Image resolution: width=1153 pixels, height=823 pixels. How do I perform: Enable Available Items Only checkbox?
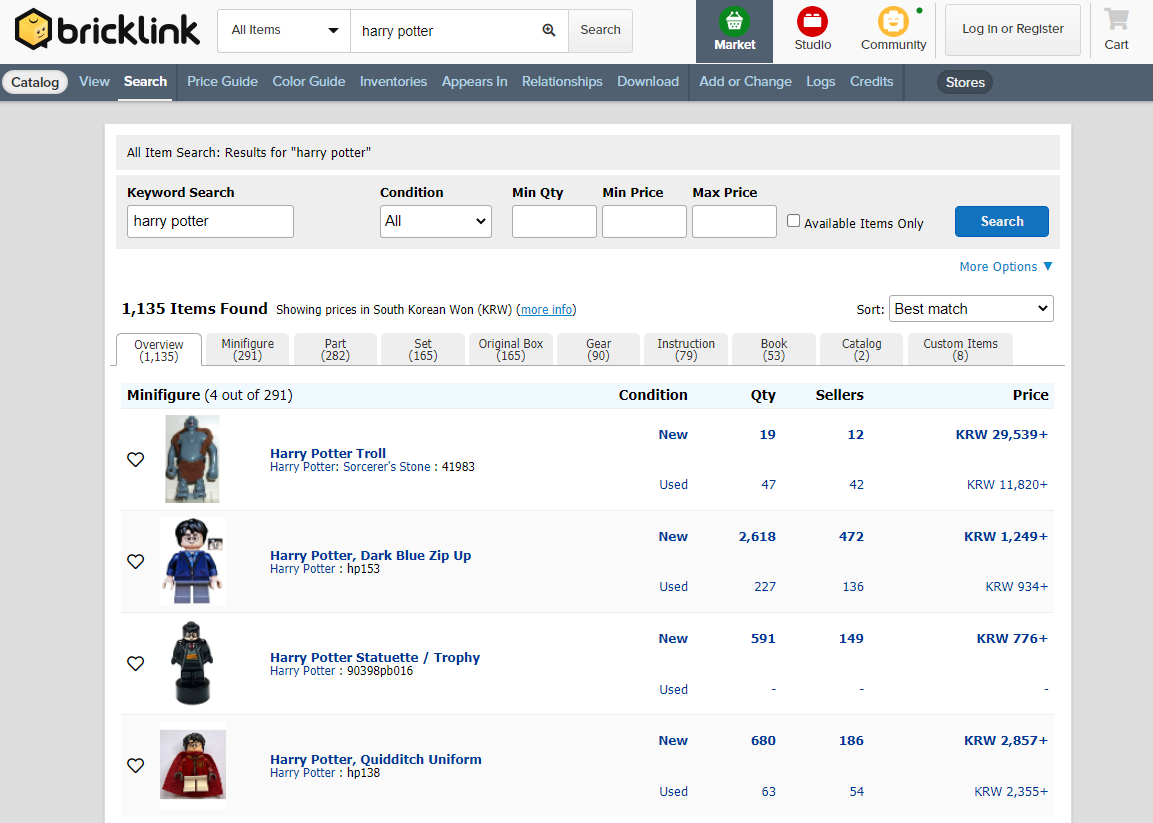[x=793, y=221]
